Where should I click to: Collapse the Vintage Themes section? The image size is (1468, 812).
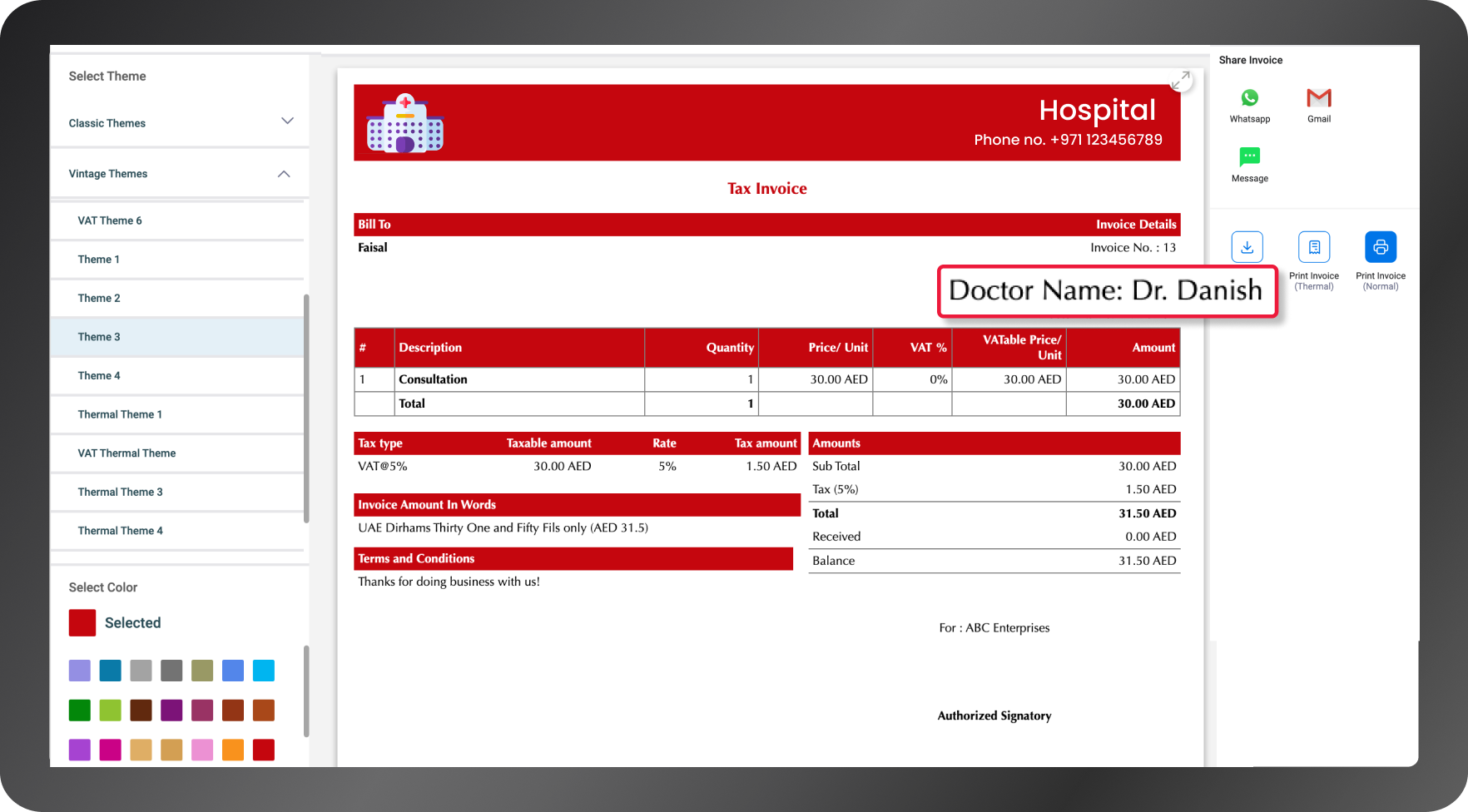180,174
